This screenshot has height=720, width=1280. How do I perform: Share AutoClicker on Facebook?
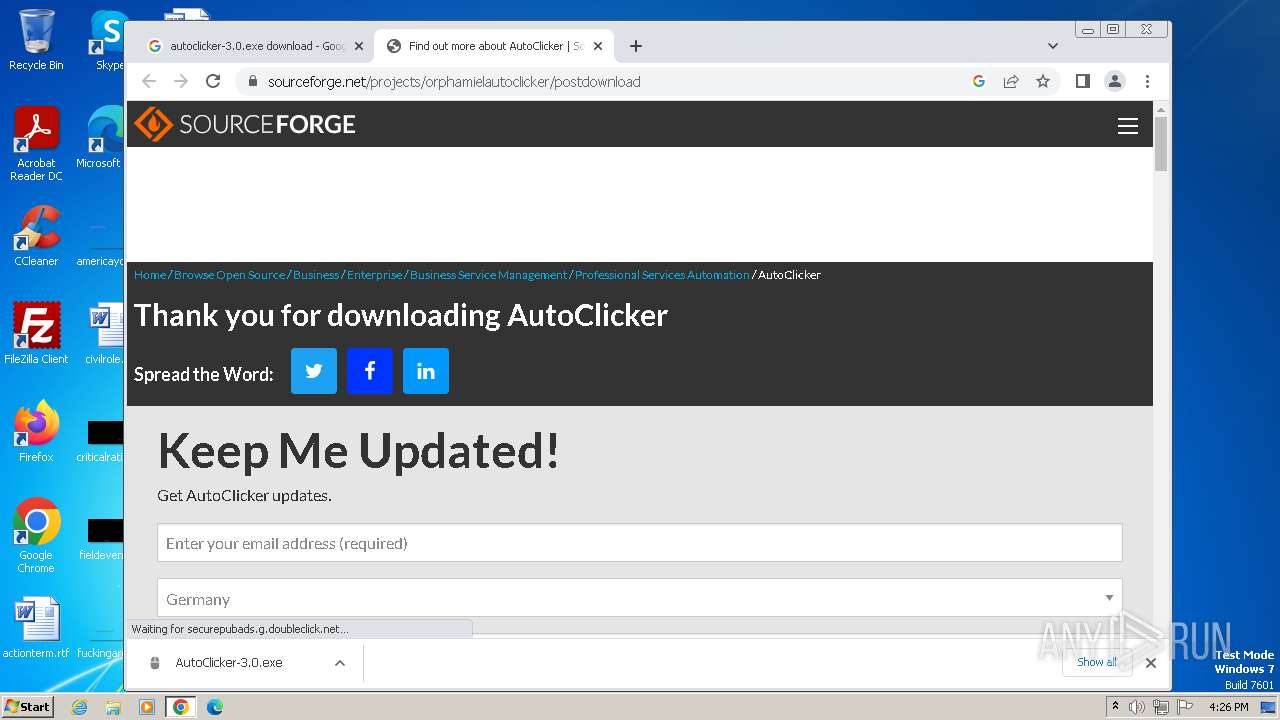[x=370, y=371]
